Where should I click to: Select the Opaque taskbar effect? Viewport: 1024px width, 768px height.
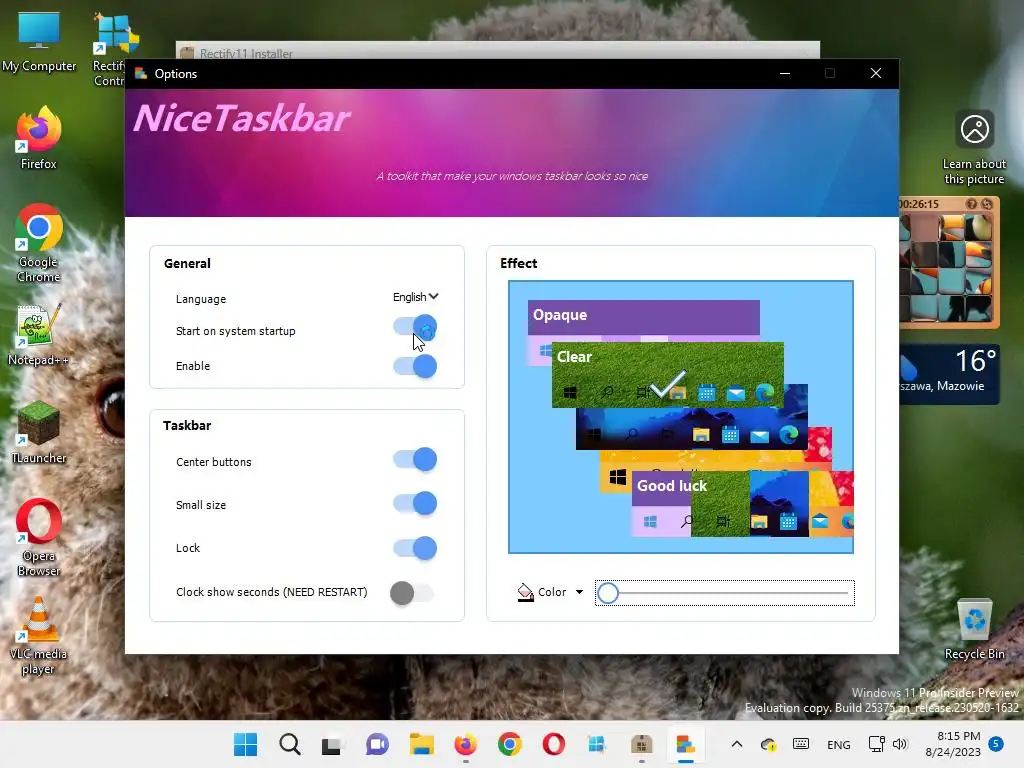tap(643, 317)
